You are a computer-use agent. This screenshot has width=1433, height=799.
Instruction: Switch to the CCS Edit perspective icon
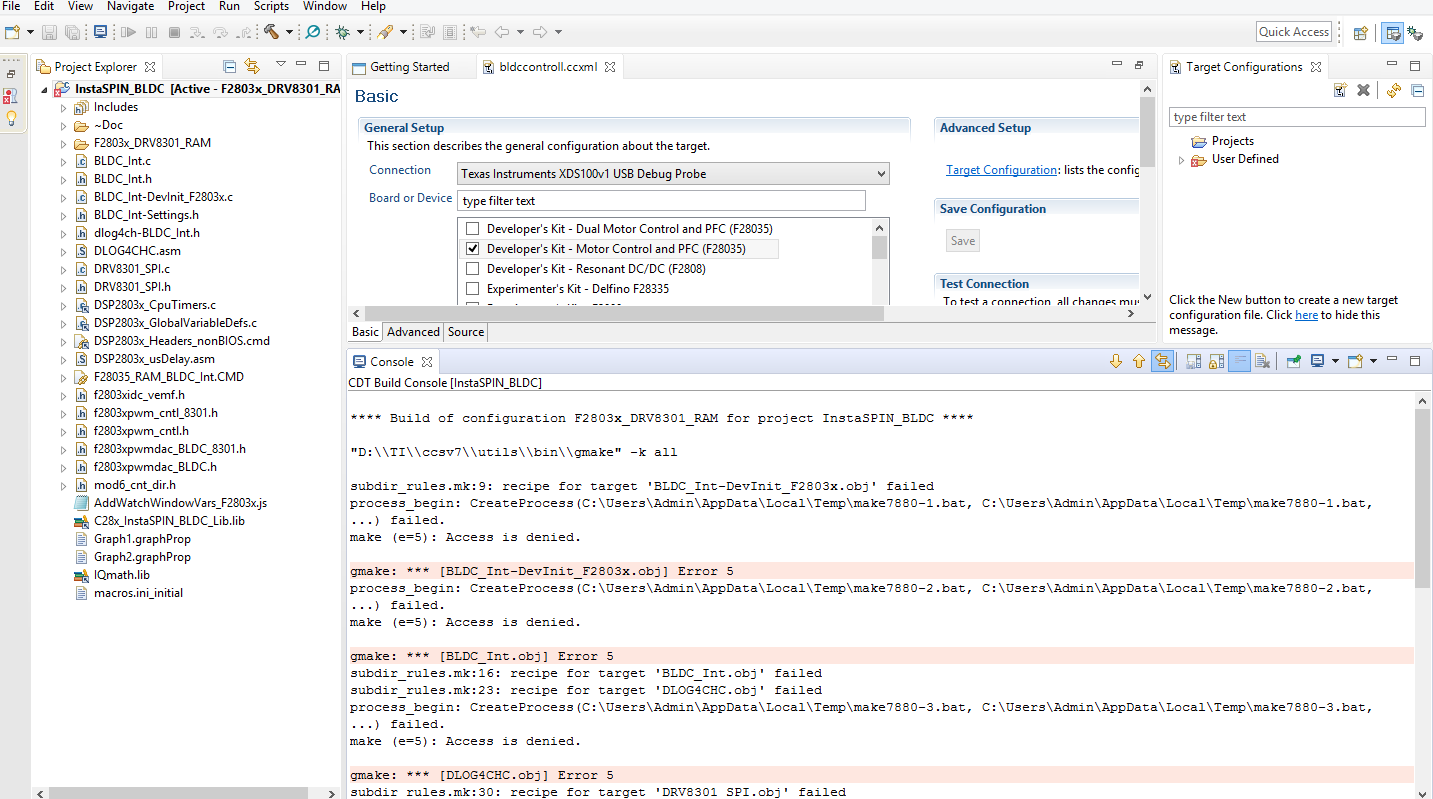(1392, 32)
